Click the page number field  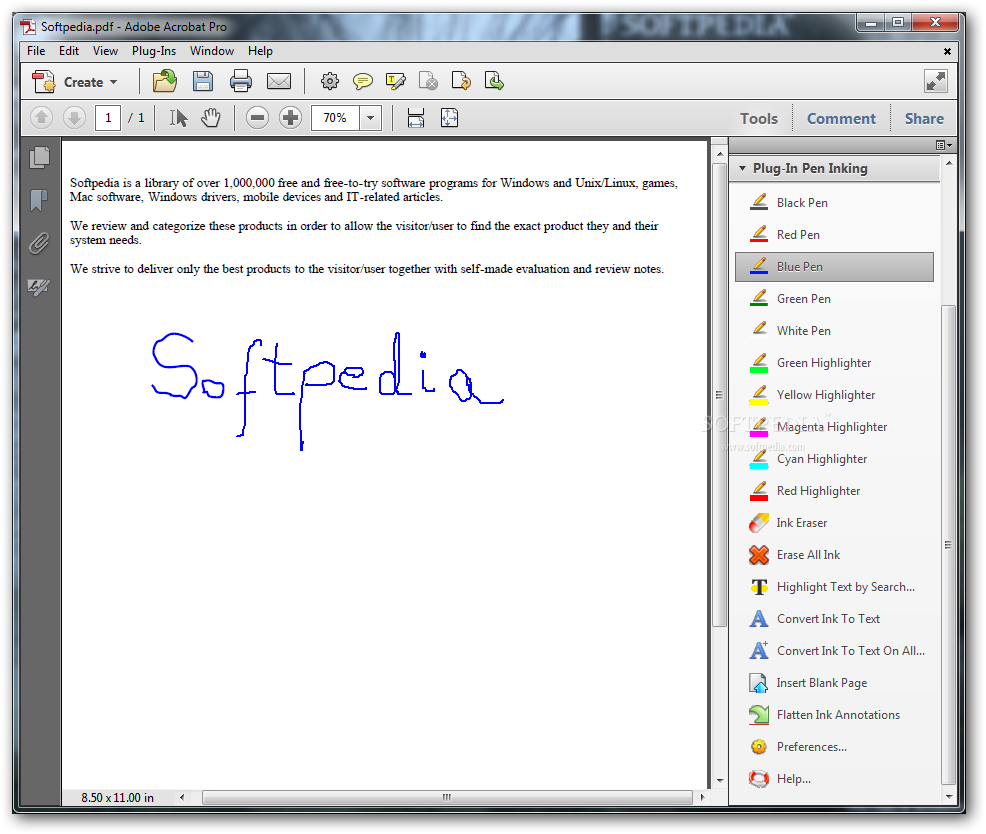pos(108,118)
